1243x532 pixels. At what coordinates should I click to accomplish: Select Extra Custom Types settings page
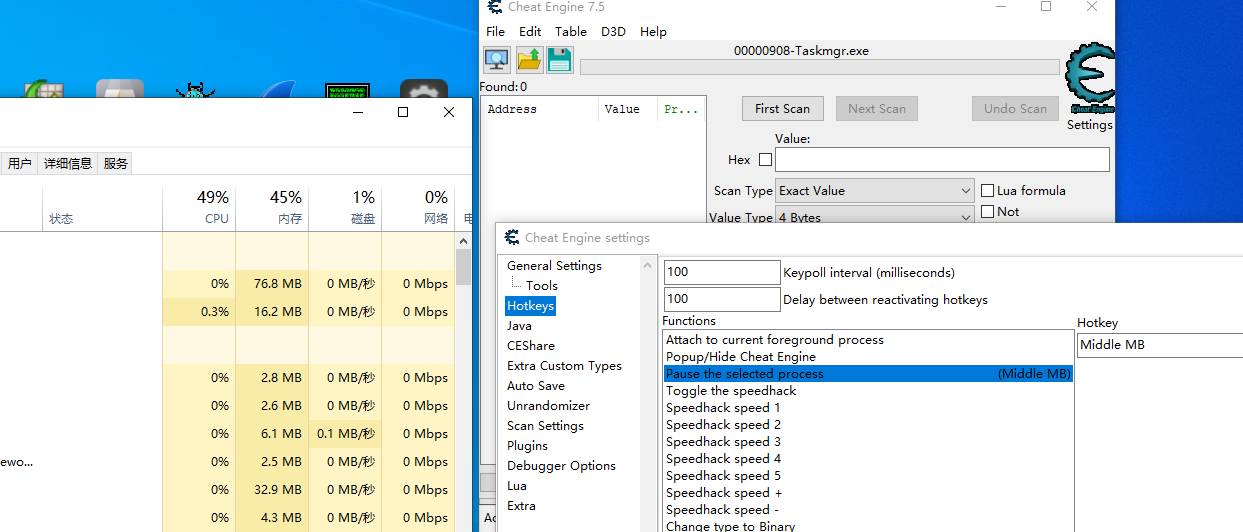pyautogui.click(x=564, y=366)
